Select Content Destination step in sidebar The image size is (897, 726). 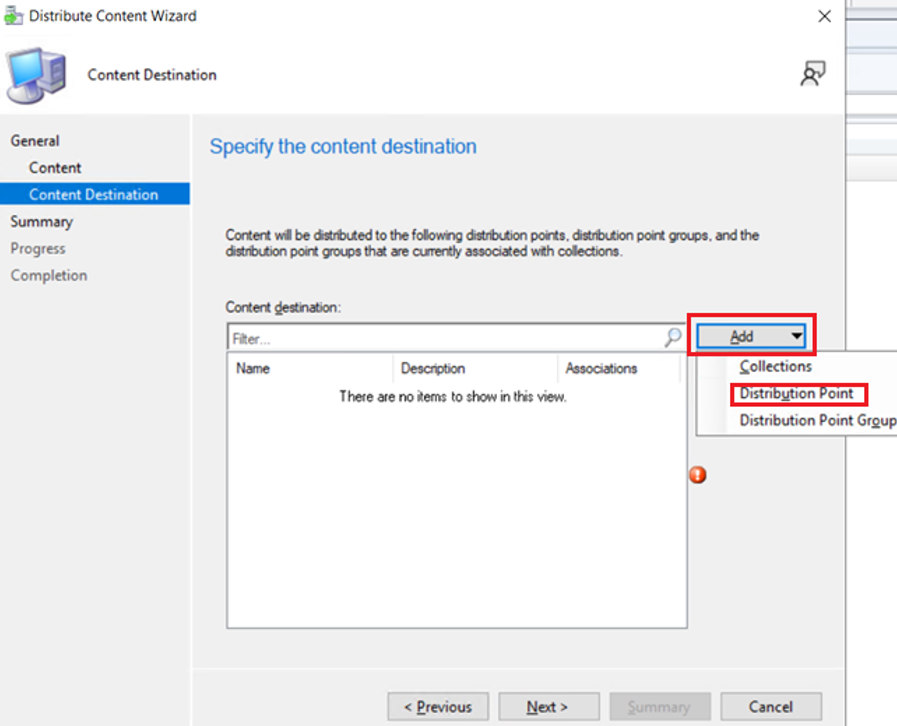[95, 195]
